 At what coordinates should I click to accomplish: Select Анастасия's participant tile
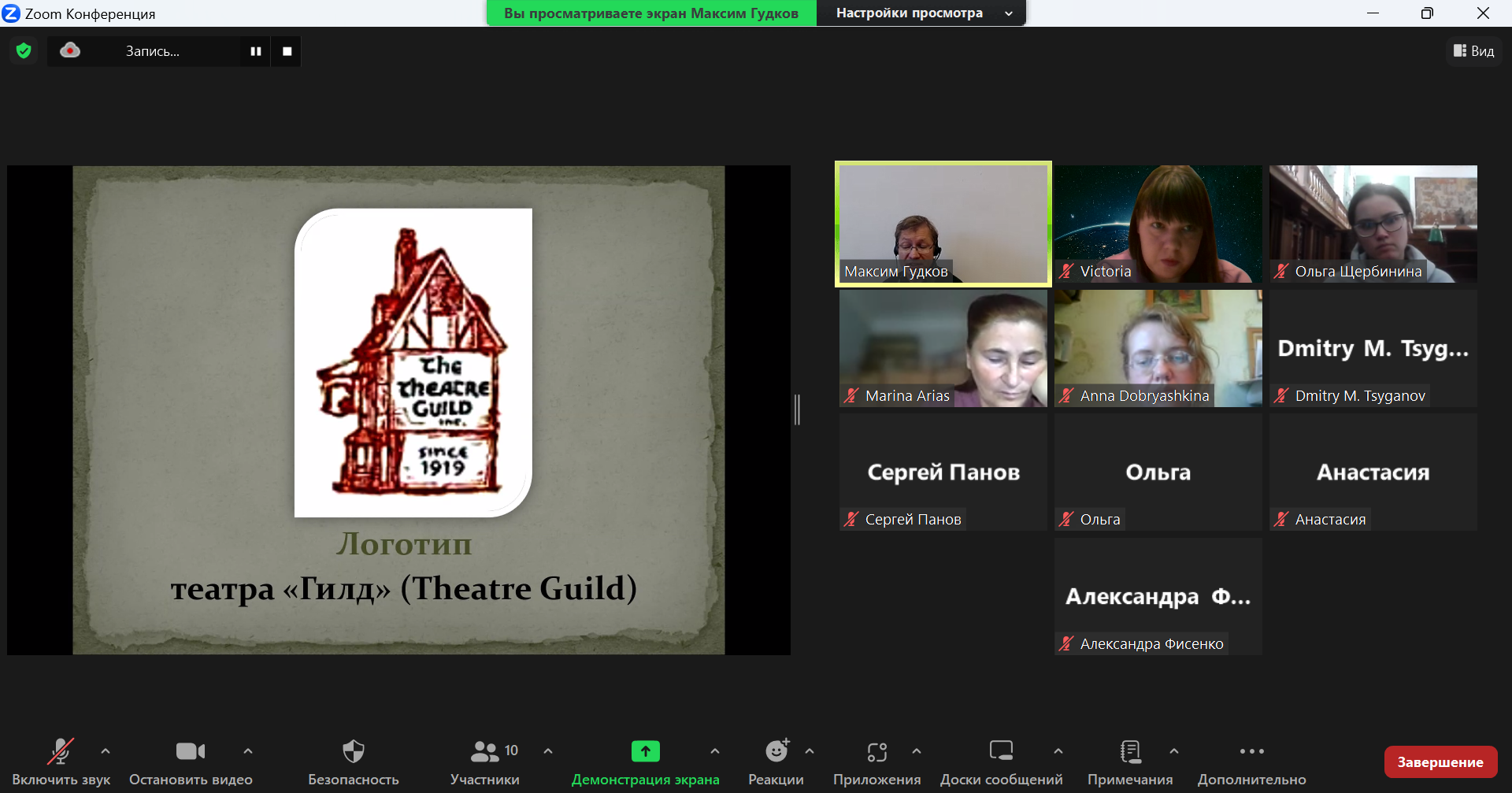(x=1373, y=472)
